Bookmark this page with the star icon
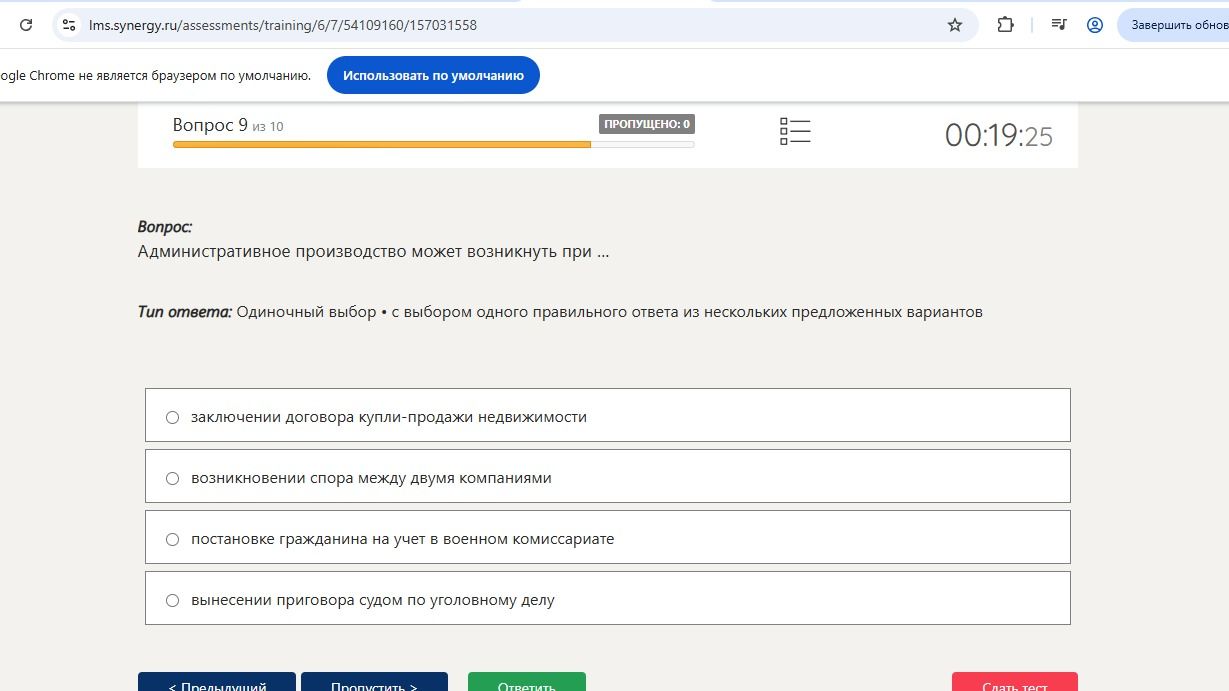The height and width of the screenshot is (691, 1229). pos(955,25)
